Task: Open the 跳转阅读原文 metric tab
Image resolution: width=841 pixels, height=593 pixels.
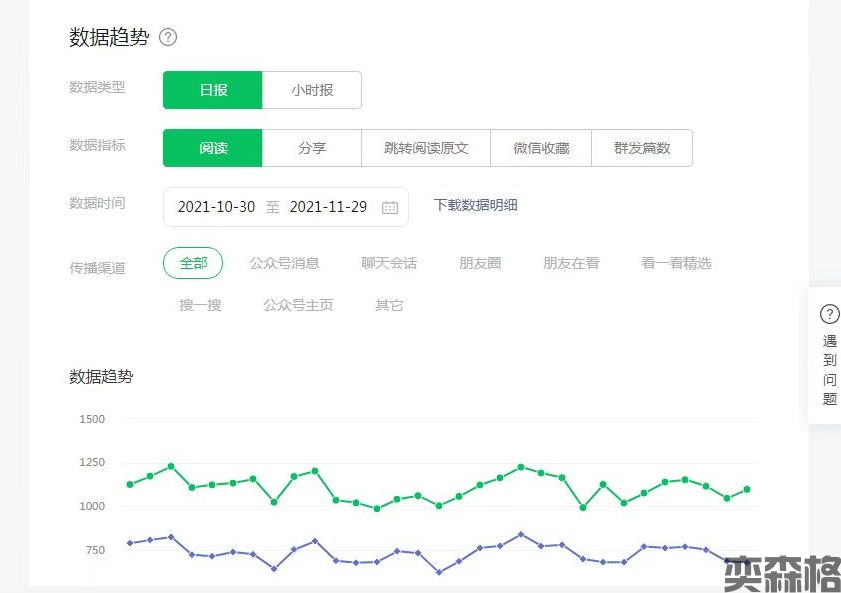Action: (x=426, y=148)
